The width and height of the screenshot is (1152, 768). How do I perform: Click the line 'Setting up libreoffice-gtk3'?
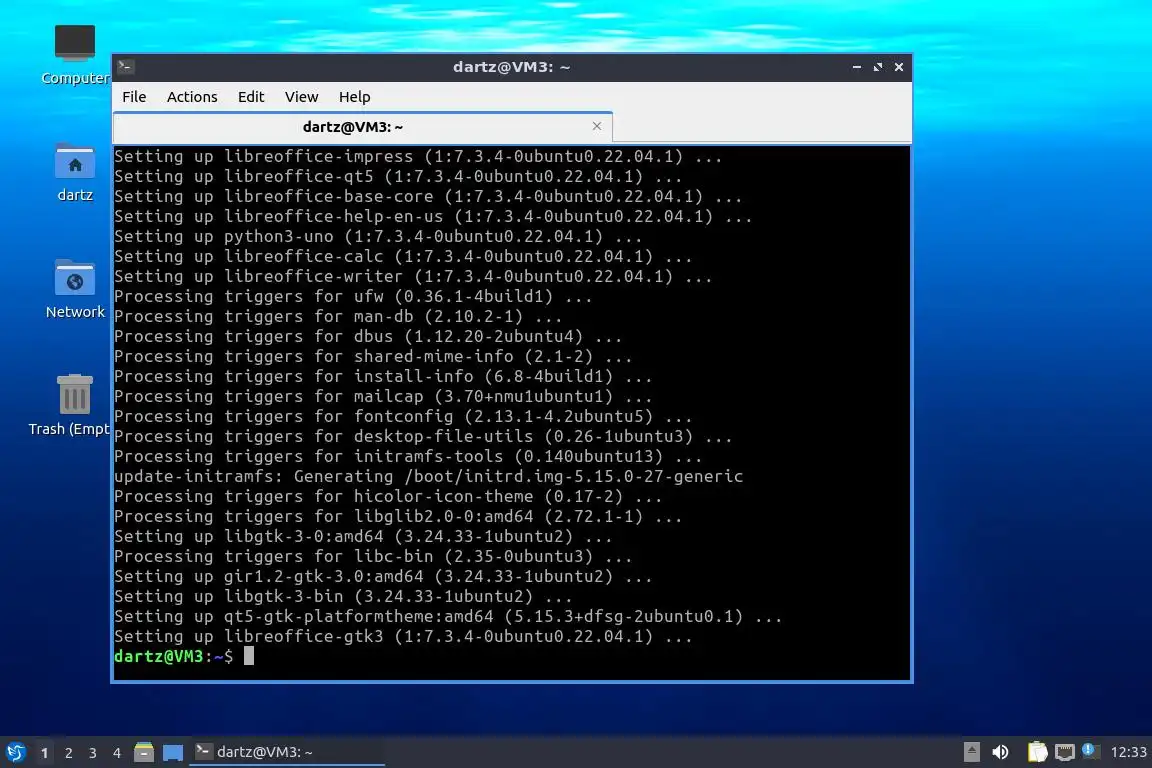403,636
